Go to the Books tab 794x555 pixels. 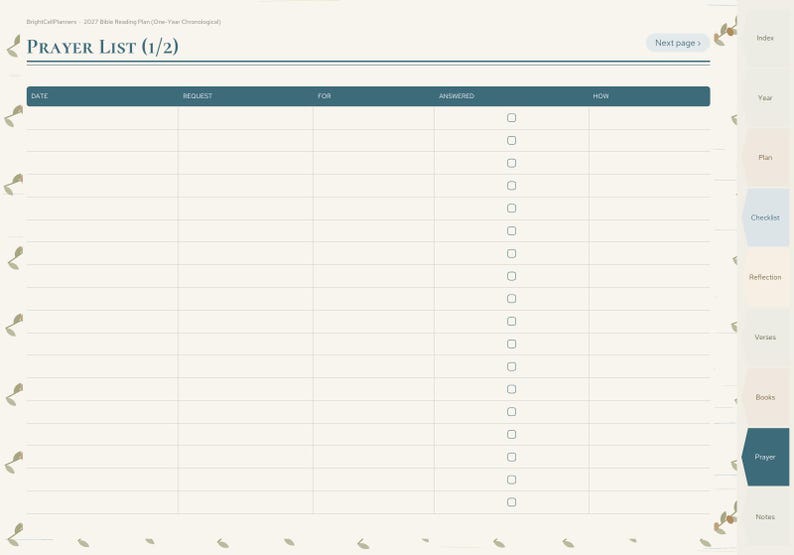click(765, 397)
